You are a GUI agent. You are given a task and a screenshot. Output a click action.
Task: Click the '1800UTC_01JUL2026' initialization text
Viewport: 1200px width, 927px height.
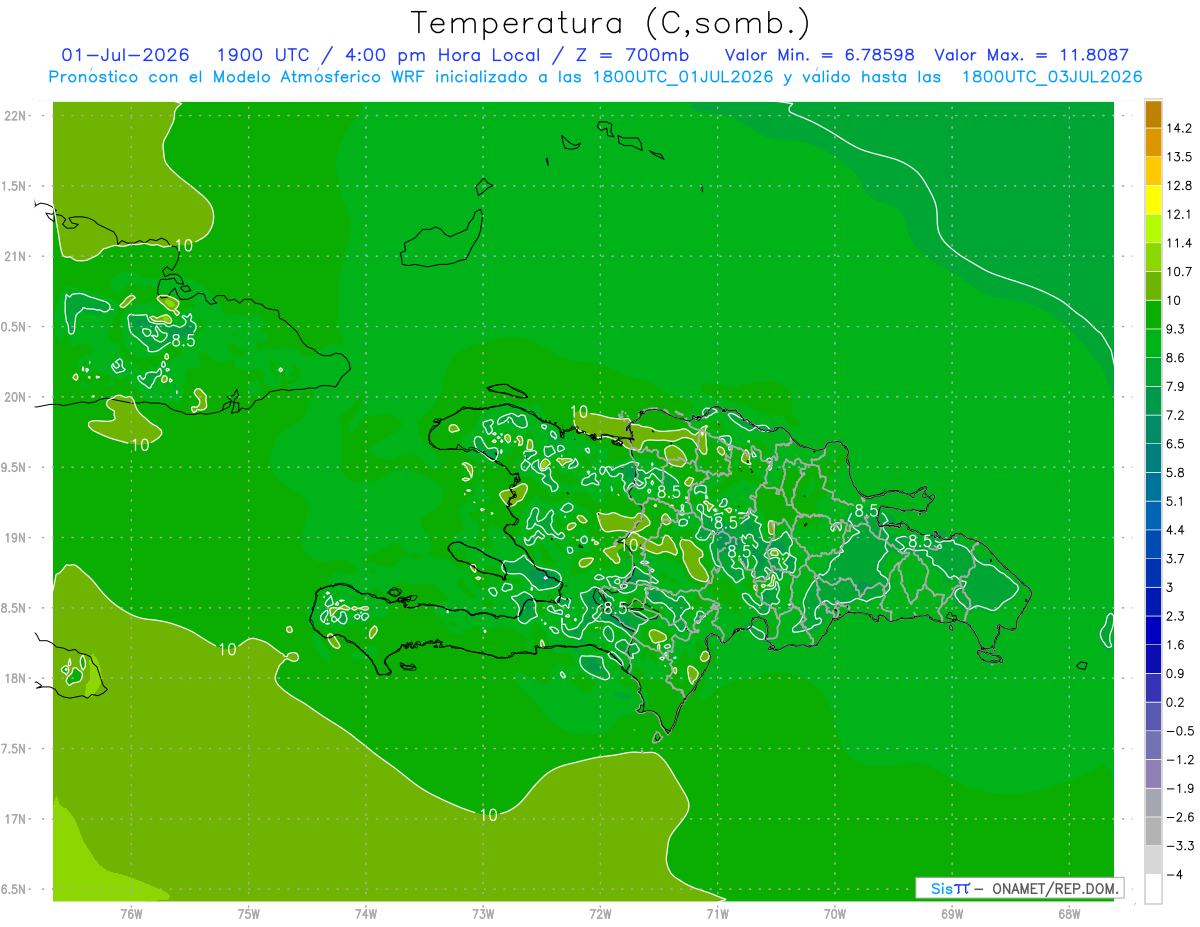coord(683,77)
